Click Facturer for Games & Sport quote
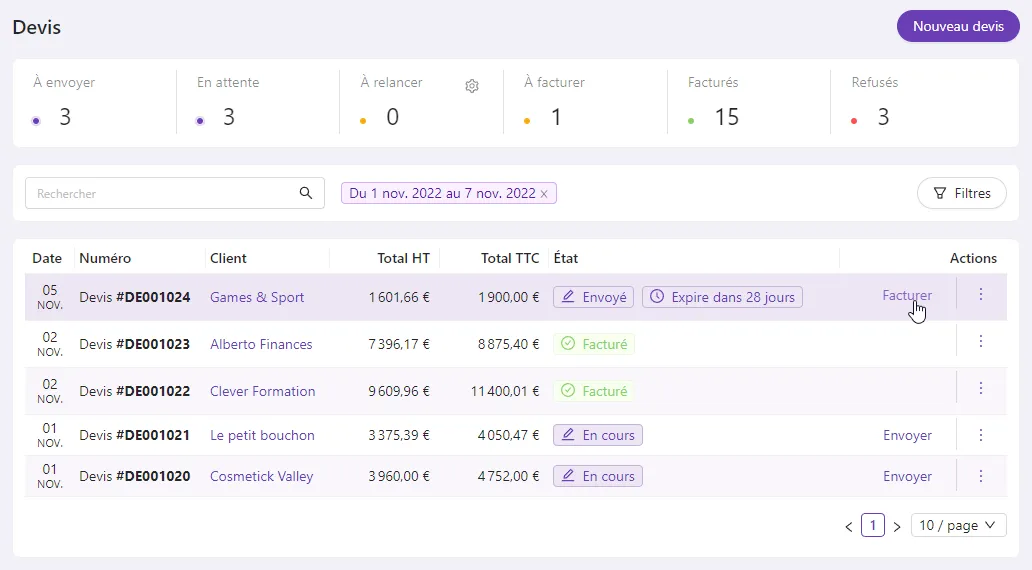This screenshot has height=570, width=1032. (x=907, y=296)
